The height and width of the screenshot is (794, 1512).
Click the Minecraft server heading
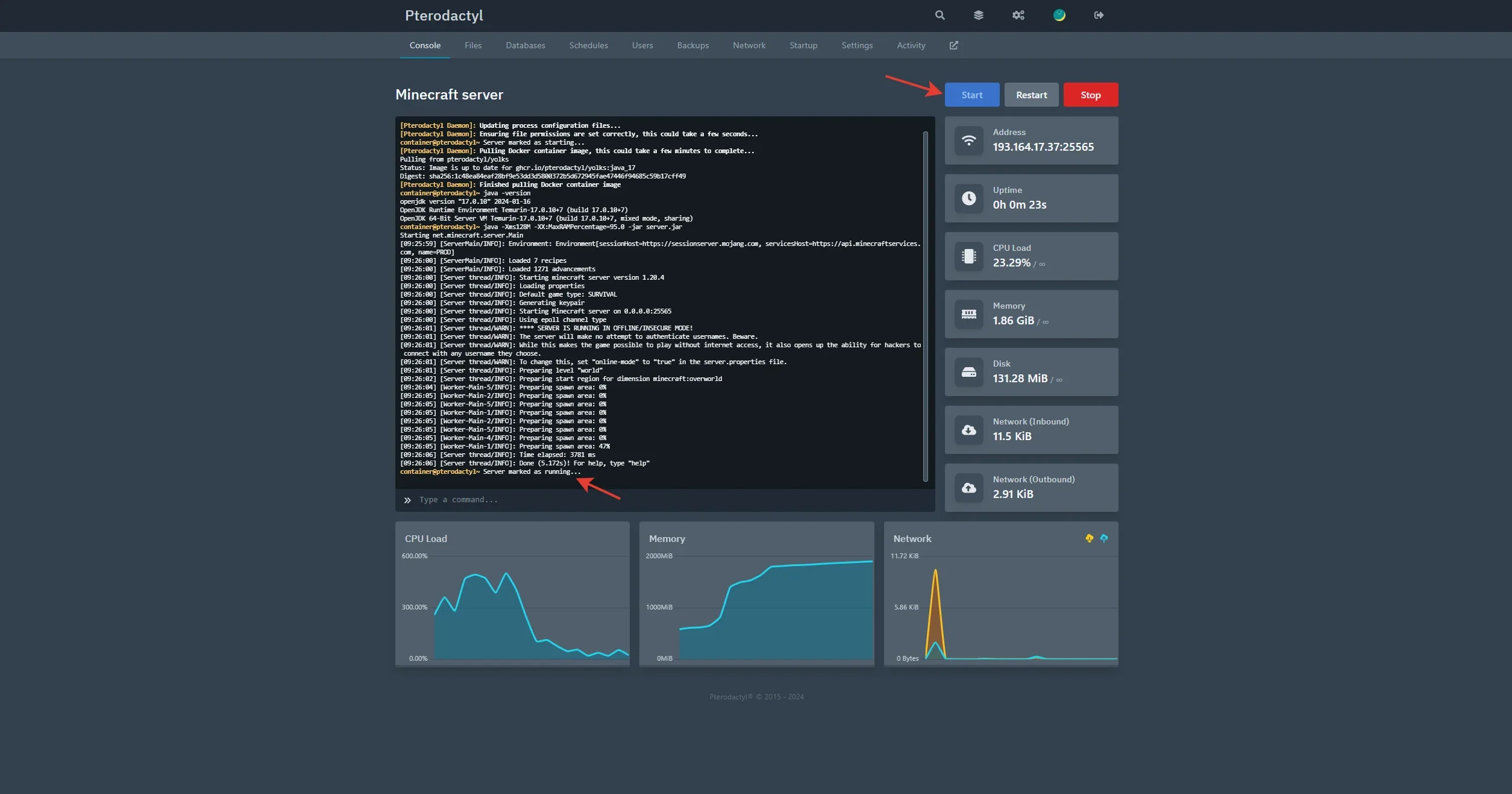click(x=449, y=95)
